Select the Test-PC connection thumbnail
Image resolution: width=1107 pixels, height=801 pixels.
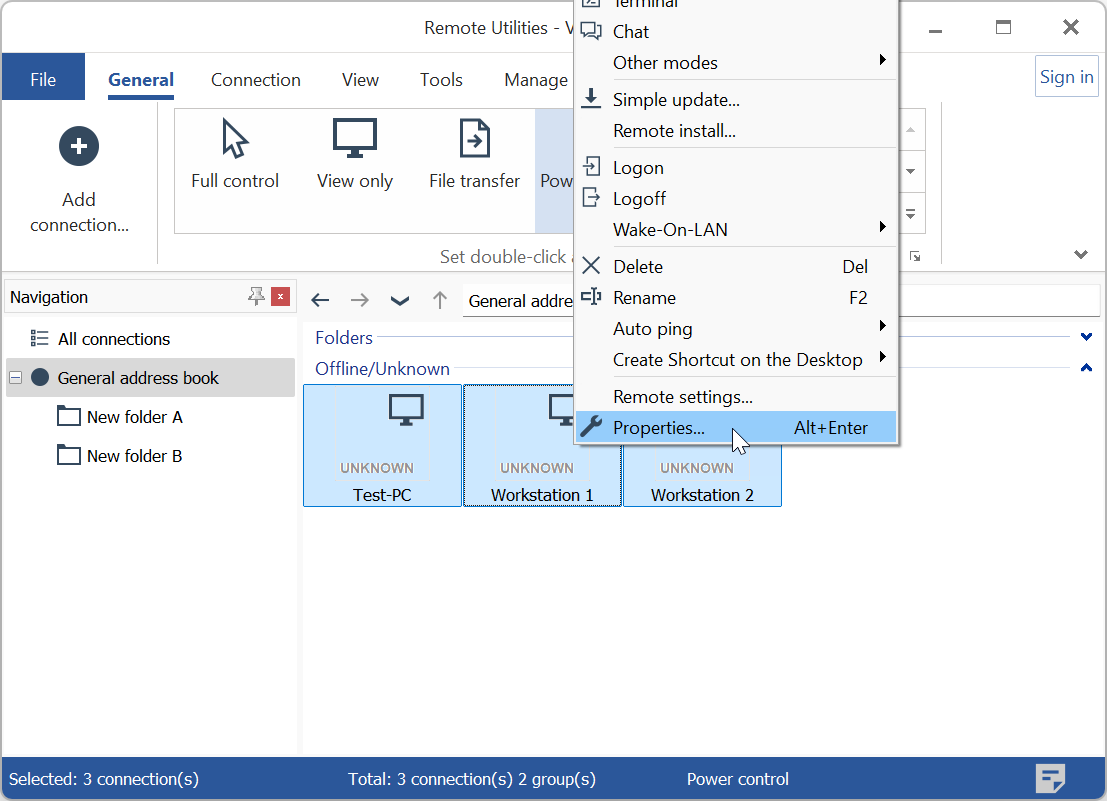pos(382,445)
